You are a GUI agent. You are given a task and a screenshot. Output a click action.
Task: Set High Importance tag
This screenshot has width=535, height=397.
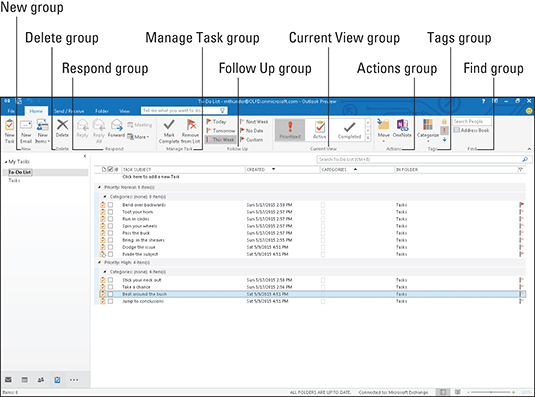[444, 130]
